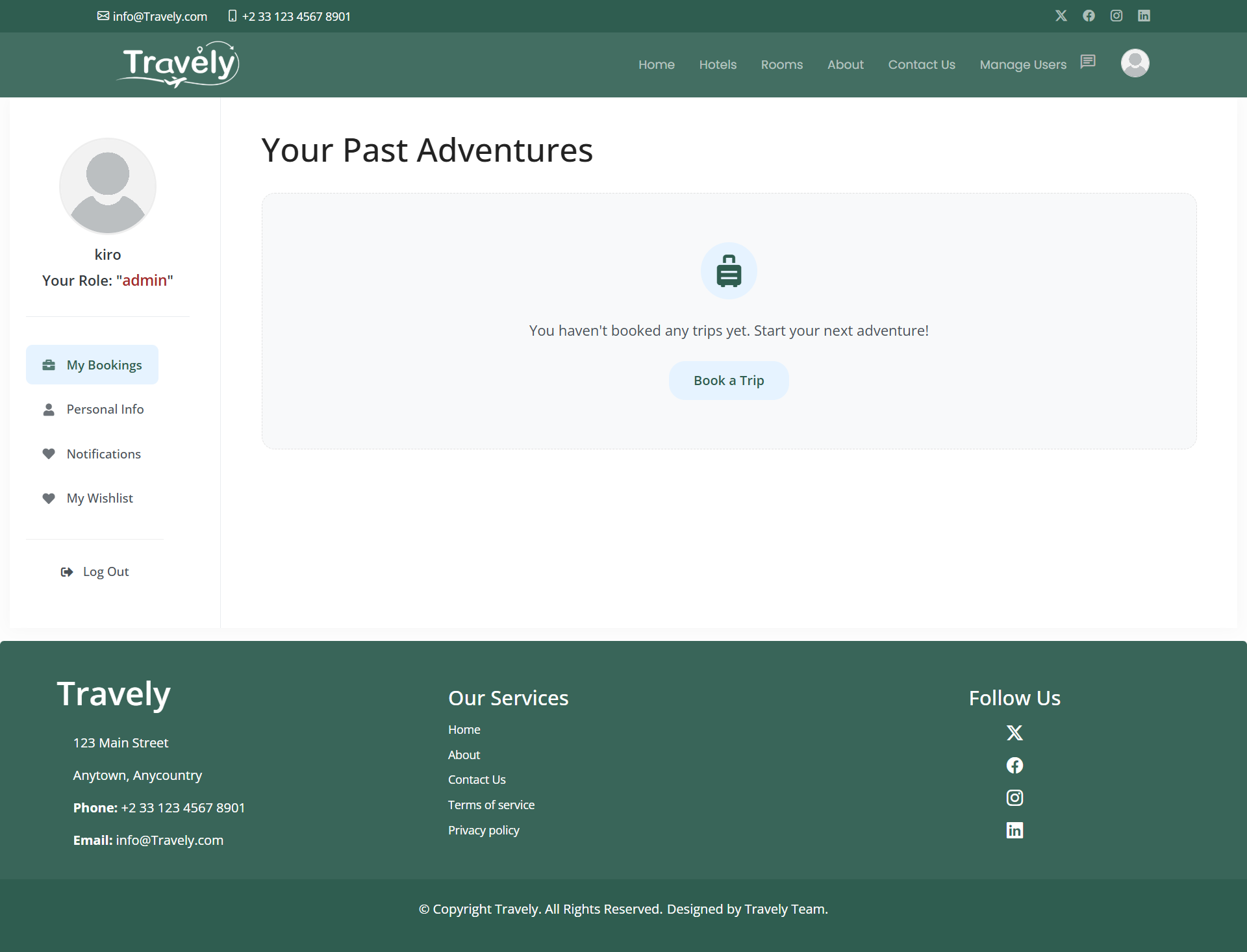Switch to the Rooms navigation tab
This screenshot has width=1247, height=952.
tap(781, 64)
